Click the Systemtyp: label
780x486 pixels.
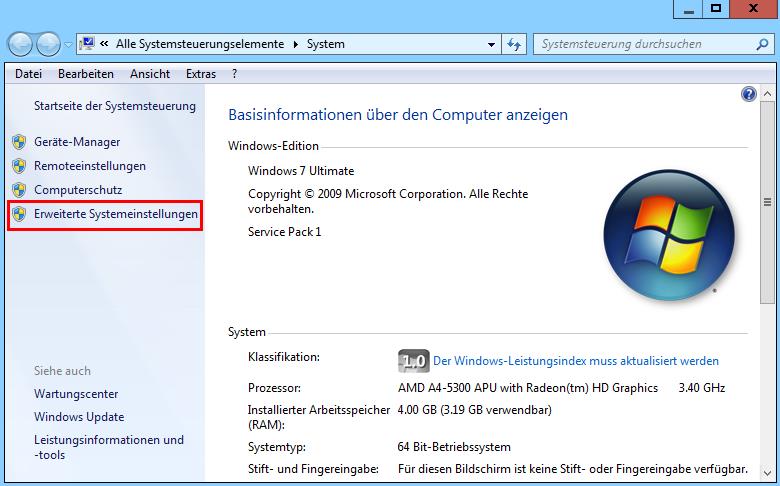pos(277,447)
